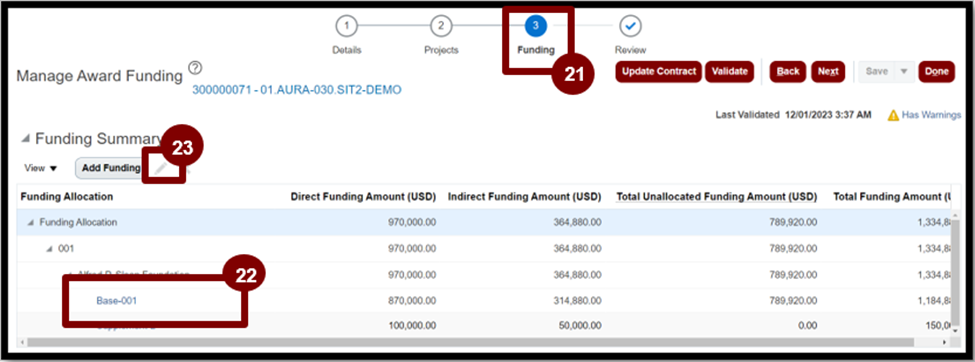This screenshot has width=975, height=362.
Task: Click the Indirect Funding Amount (USD) column header
Action: (524, 197)
